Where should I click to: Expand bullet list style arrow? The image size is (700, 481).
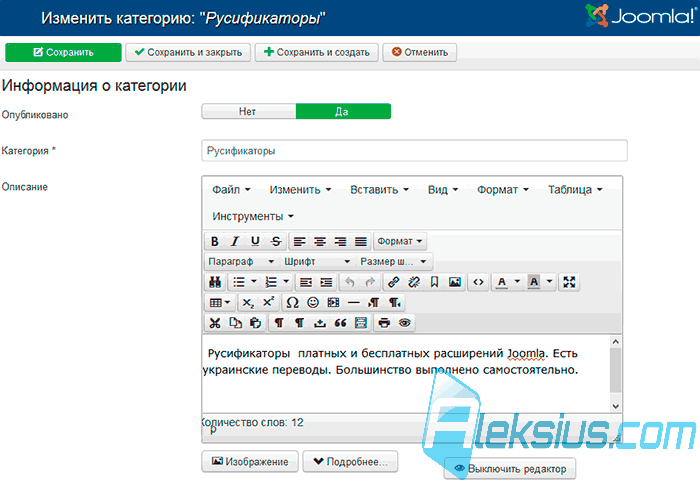pyautogui.click(x=254, y=282)
